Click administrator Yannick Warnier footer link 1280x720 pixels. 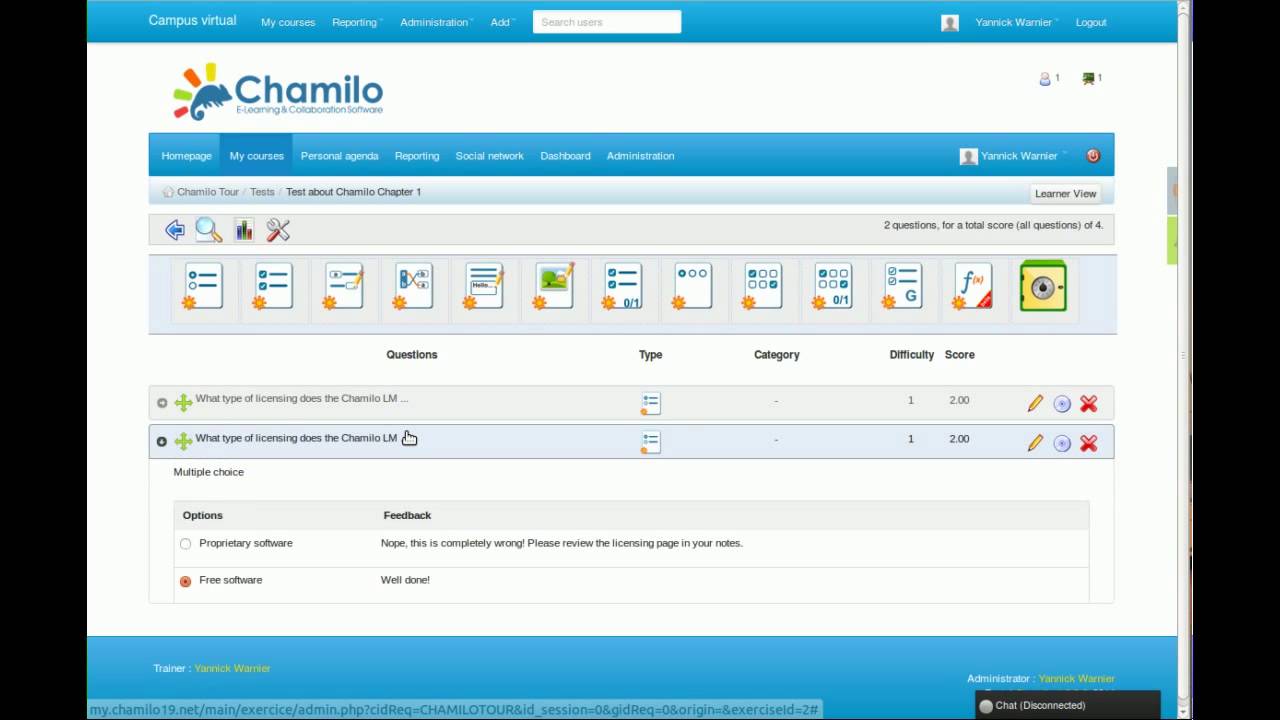pyautogui.click(x=1076, y=678)
